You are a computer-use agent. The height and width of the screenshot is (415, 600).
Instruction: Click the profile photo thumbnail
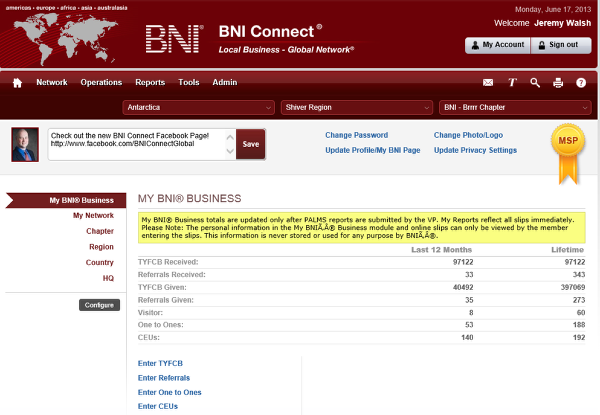(25, 145)
